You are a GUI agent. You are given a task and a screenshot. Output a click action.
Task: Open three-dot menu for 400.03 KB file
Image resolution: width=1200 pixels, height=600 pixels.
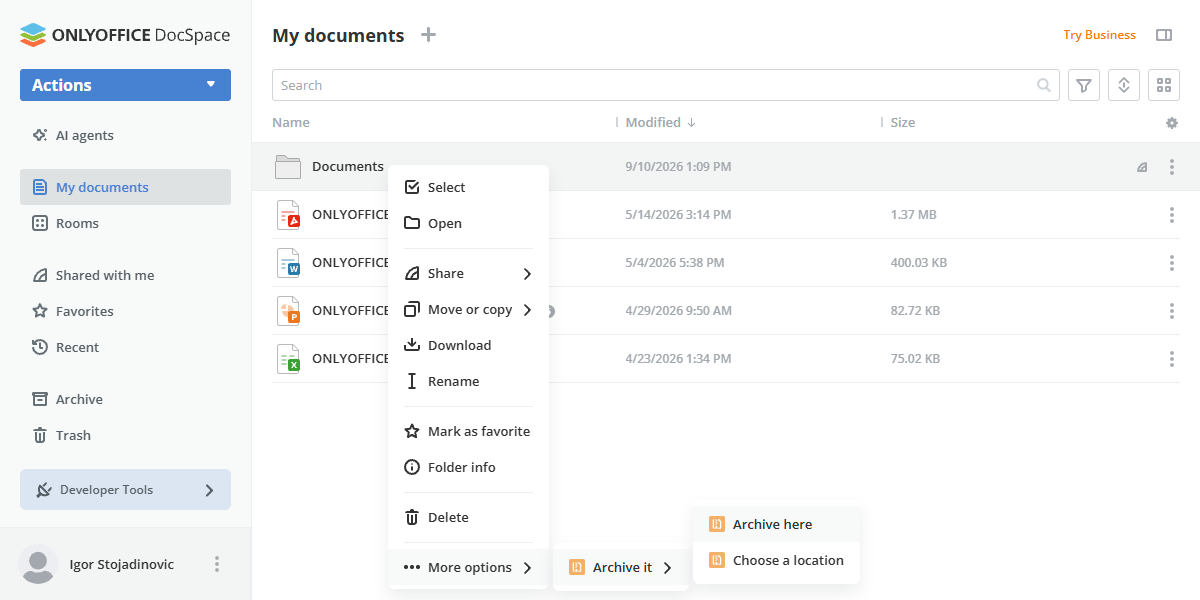click(x=1172, y=263)
